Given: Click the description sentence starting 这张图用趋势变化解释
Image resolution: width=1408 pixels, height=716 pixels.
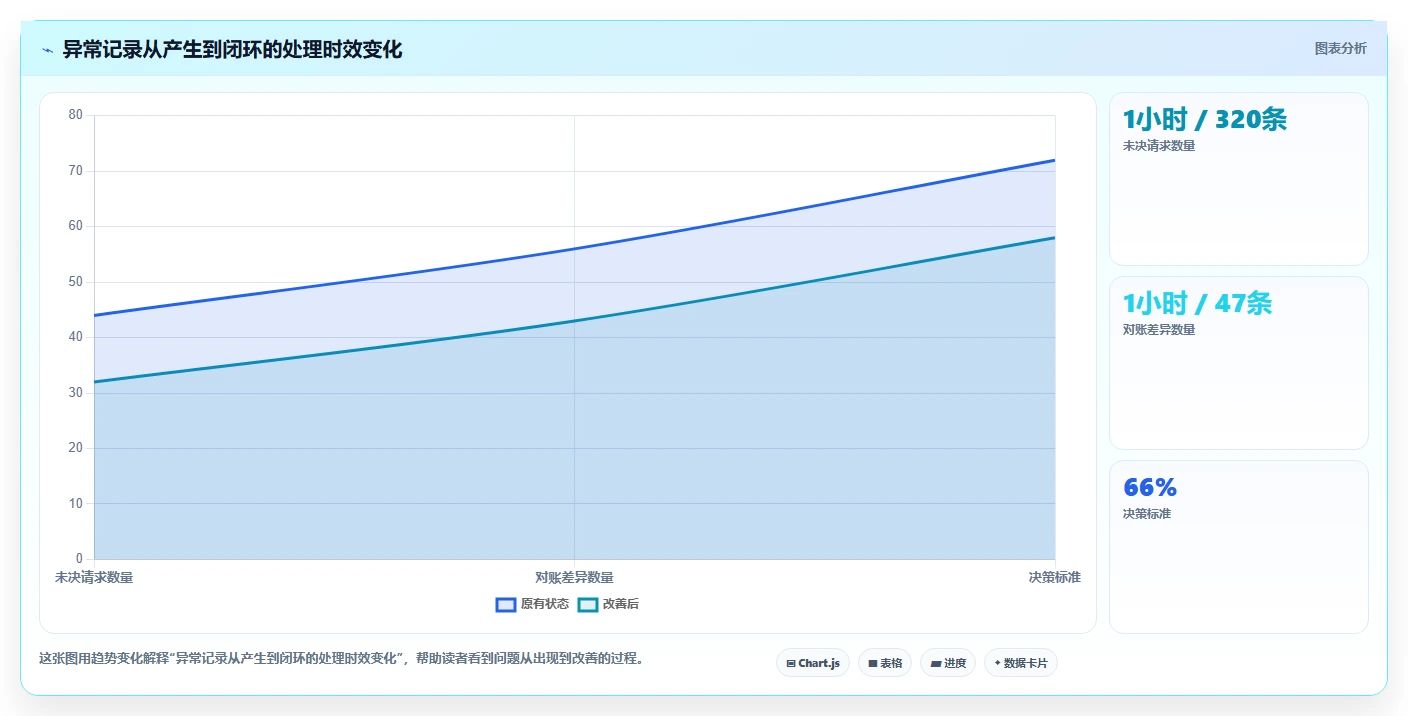Looking at the screenshot, I should point(342,659).
